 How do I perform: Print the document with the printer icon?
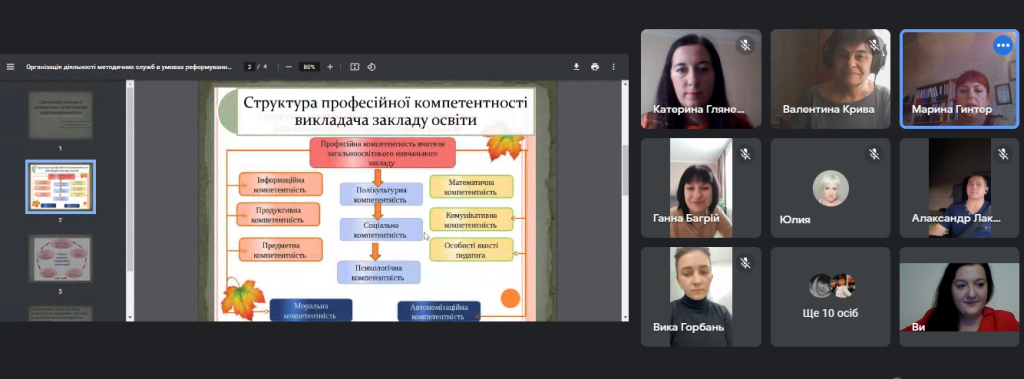[595, 67]
